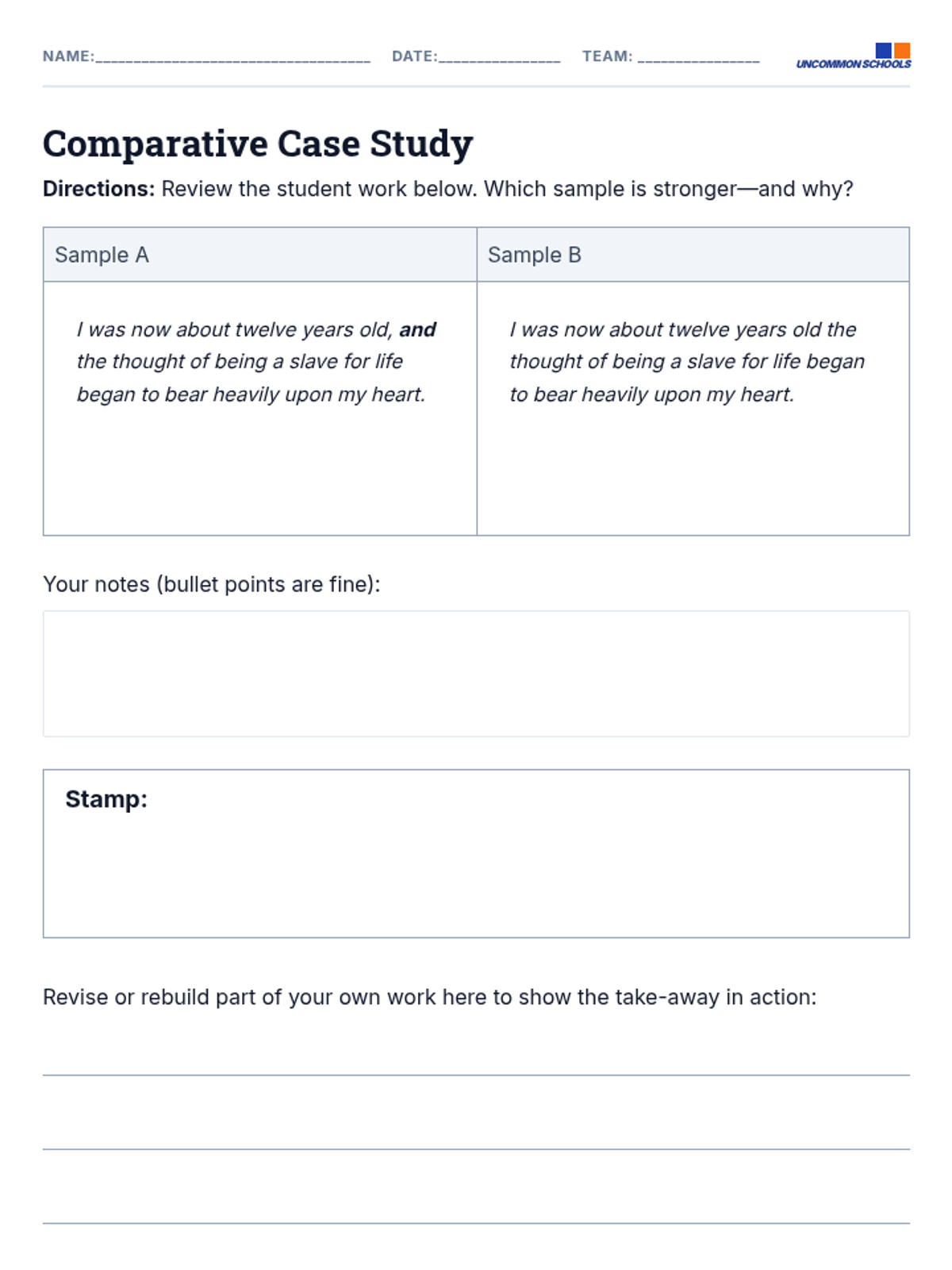Click the Sample B quoted passage
Image resolution: width=952 pixels, height=1270 pixels.
click(686, 362)
